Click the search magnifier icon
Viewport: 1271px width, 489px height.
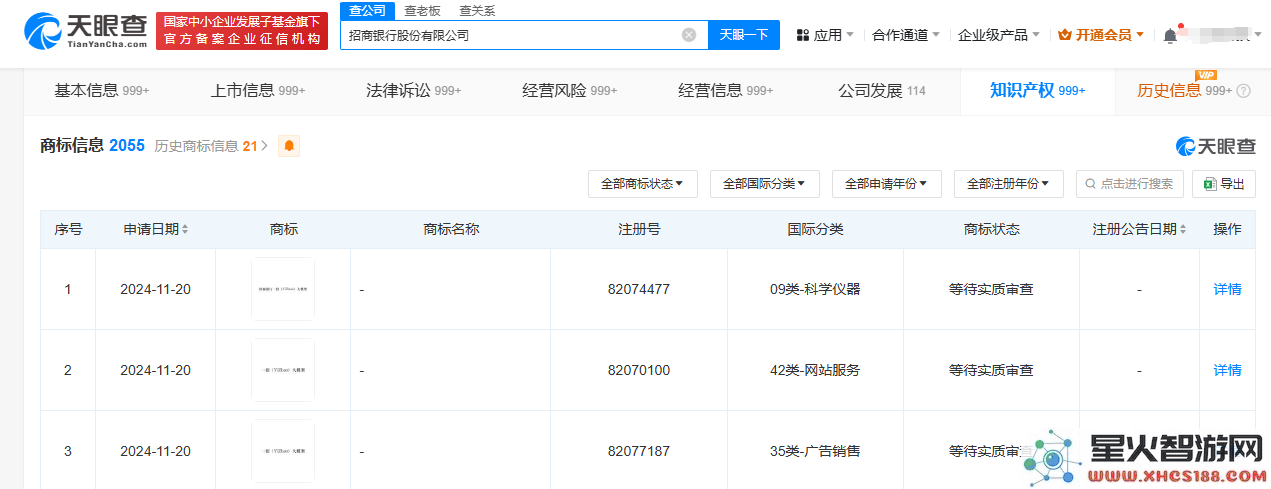click(1090, 184)
